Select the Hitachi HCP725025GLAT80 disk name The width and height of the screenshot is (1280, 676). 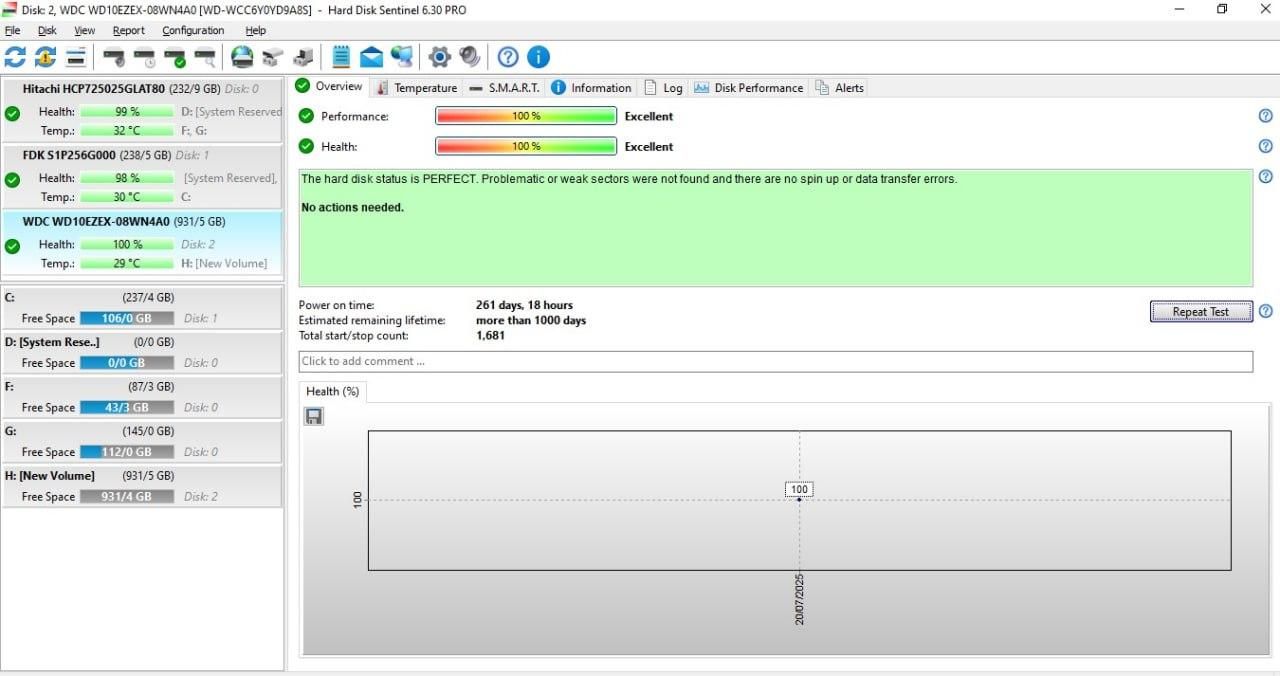94,89
